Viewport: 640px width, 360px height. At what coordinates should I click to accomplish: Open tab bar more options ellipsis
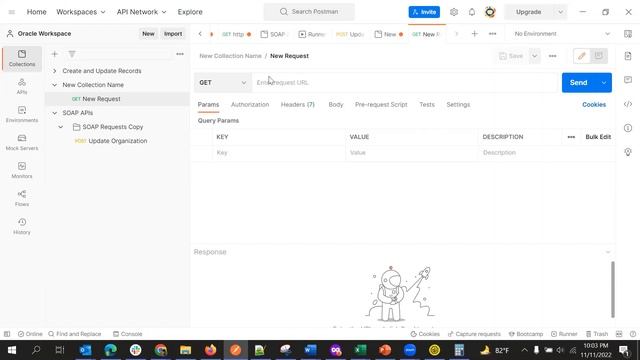pos(493,34)
